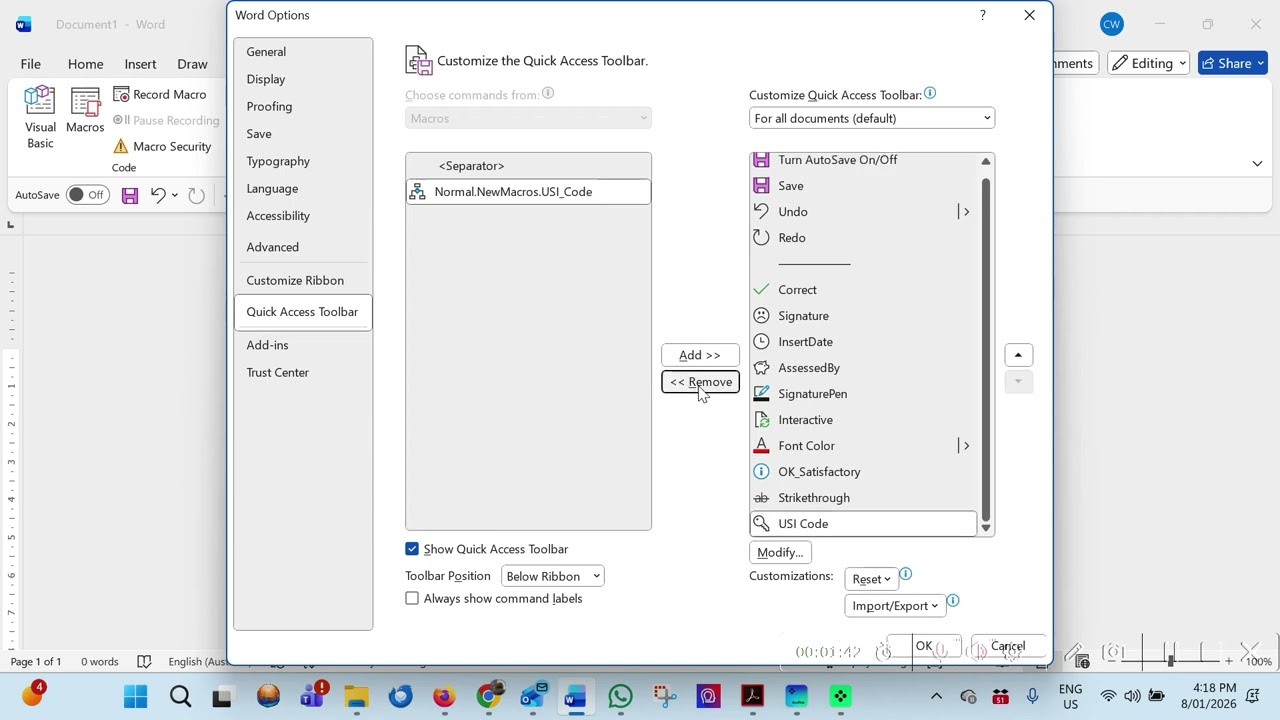The width and height of the screenshot is (1280, 720).
Task: Switch to Insert ribbon tab
Action: point(140,64)
